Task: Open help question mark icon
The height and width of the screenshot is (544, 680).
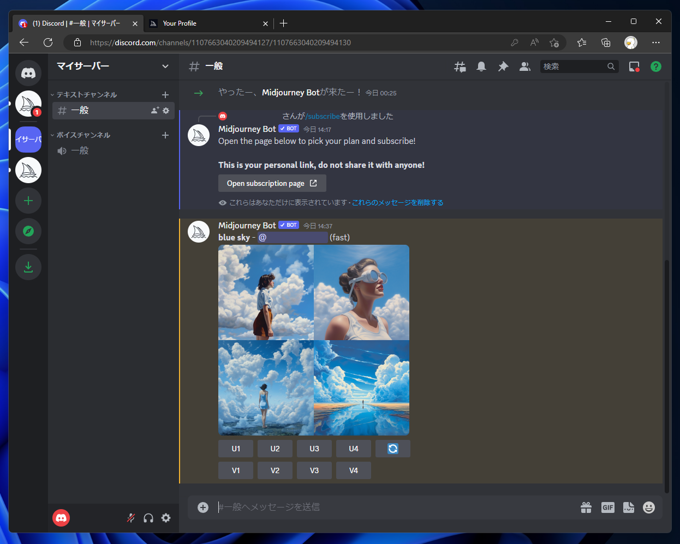Action: click(656, 66)
